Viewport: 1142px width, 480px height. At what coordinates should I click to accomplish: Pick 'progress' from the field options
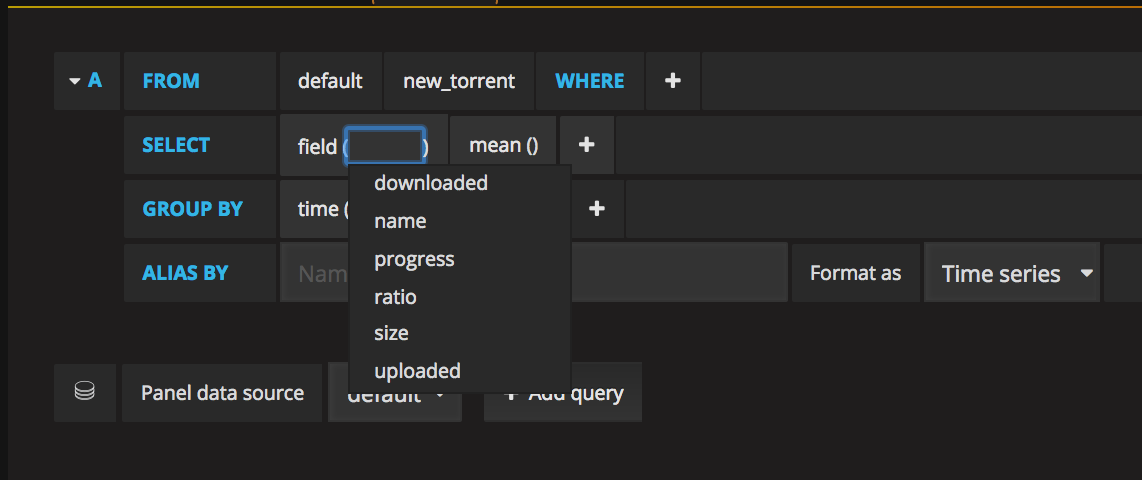pyautogui.click(x=414, y=259)
